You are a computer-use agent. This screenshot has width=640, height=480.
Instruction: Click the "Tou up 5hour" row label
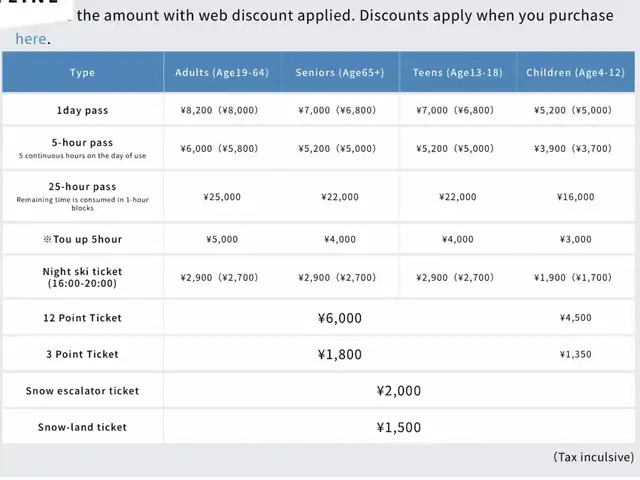(83, 239)
